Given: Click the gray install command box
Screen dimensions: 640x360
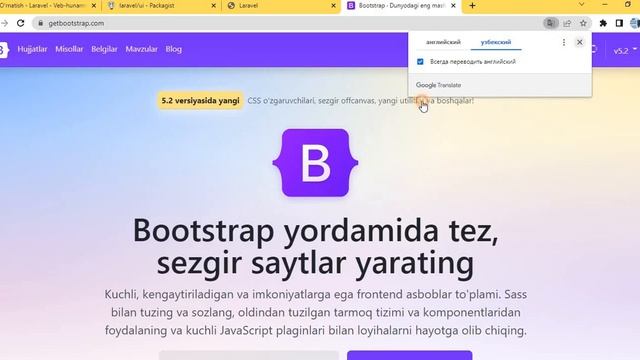Looking at the screenshot, I should (x=249, y=356).
